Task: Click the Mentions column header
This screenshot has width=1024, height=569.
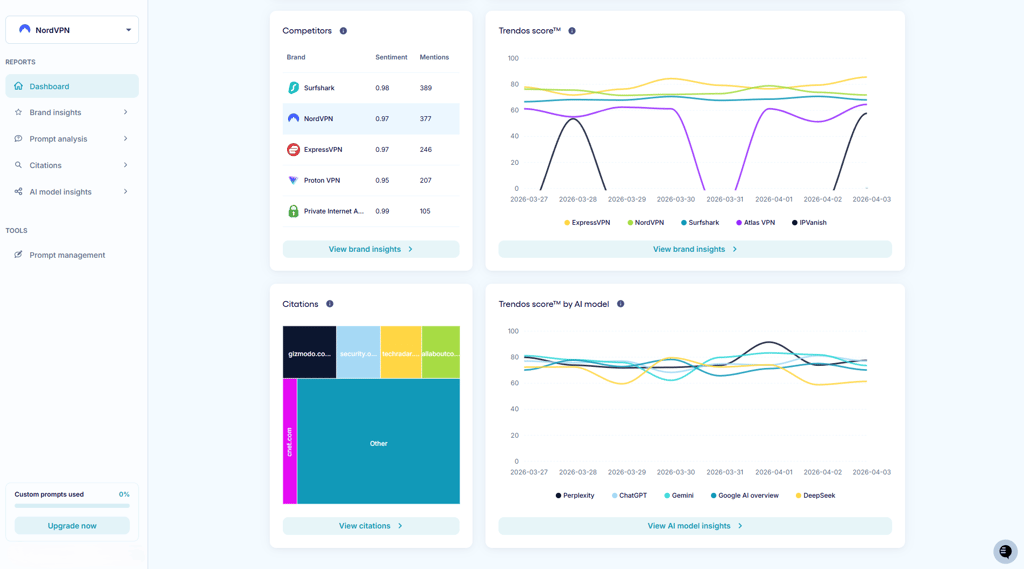Action: 434,57
